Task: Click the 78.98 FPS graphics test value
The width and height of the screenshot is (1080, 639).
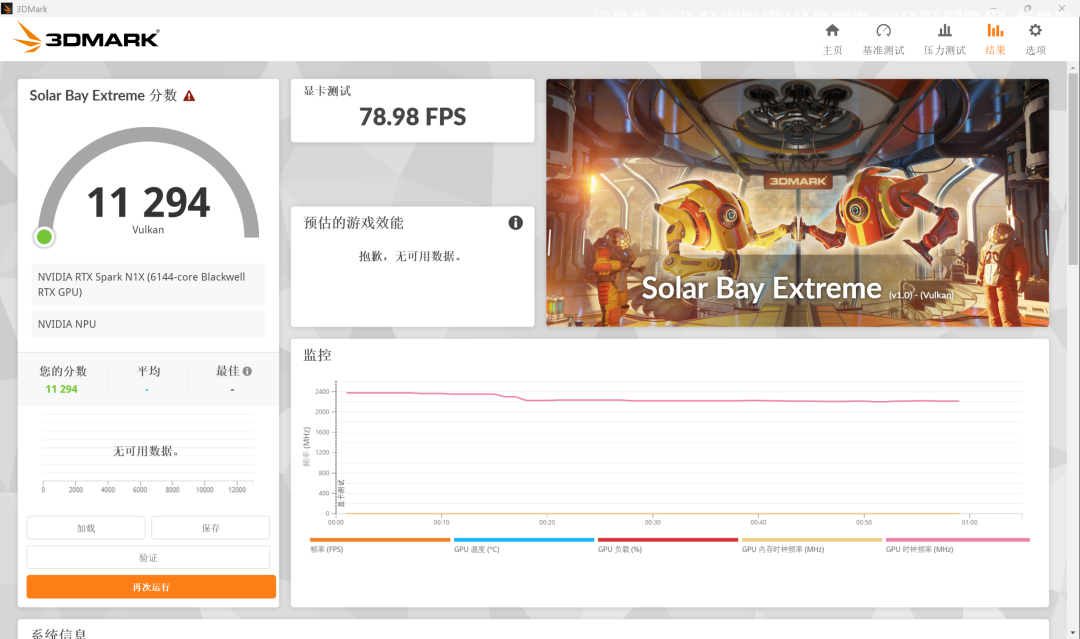Action: pos(413,117)
